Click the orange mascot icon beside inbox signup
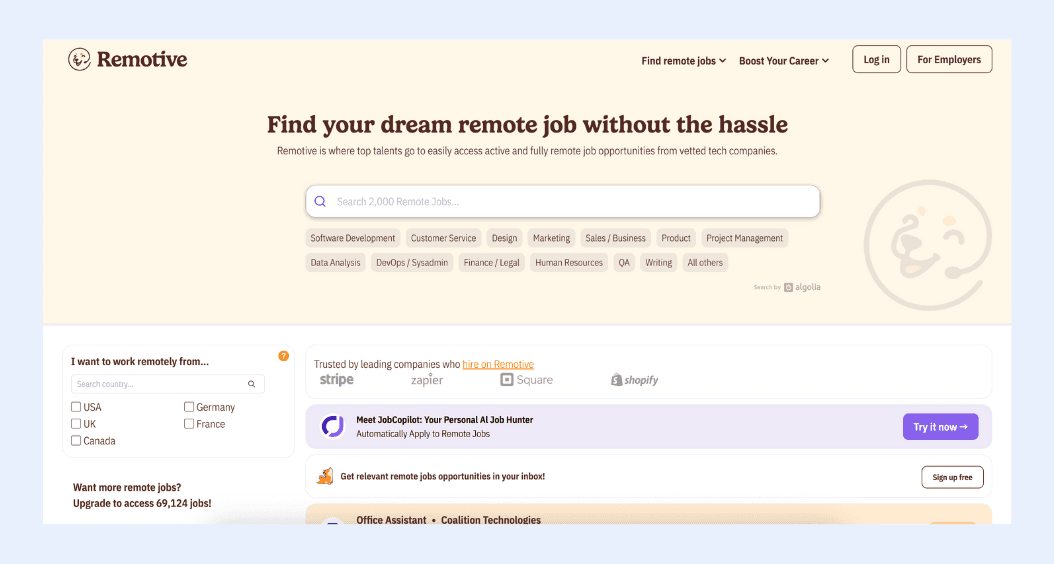The width and height of the screenshot is (1054, 564). [x=325, y=476]
